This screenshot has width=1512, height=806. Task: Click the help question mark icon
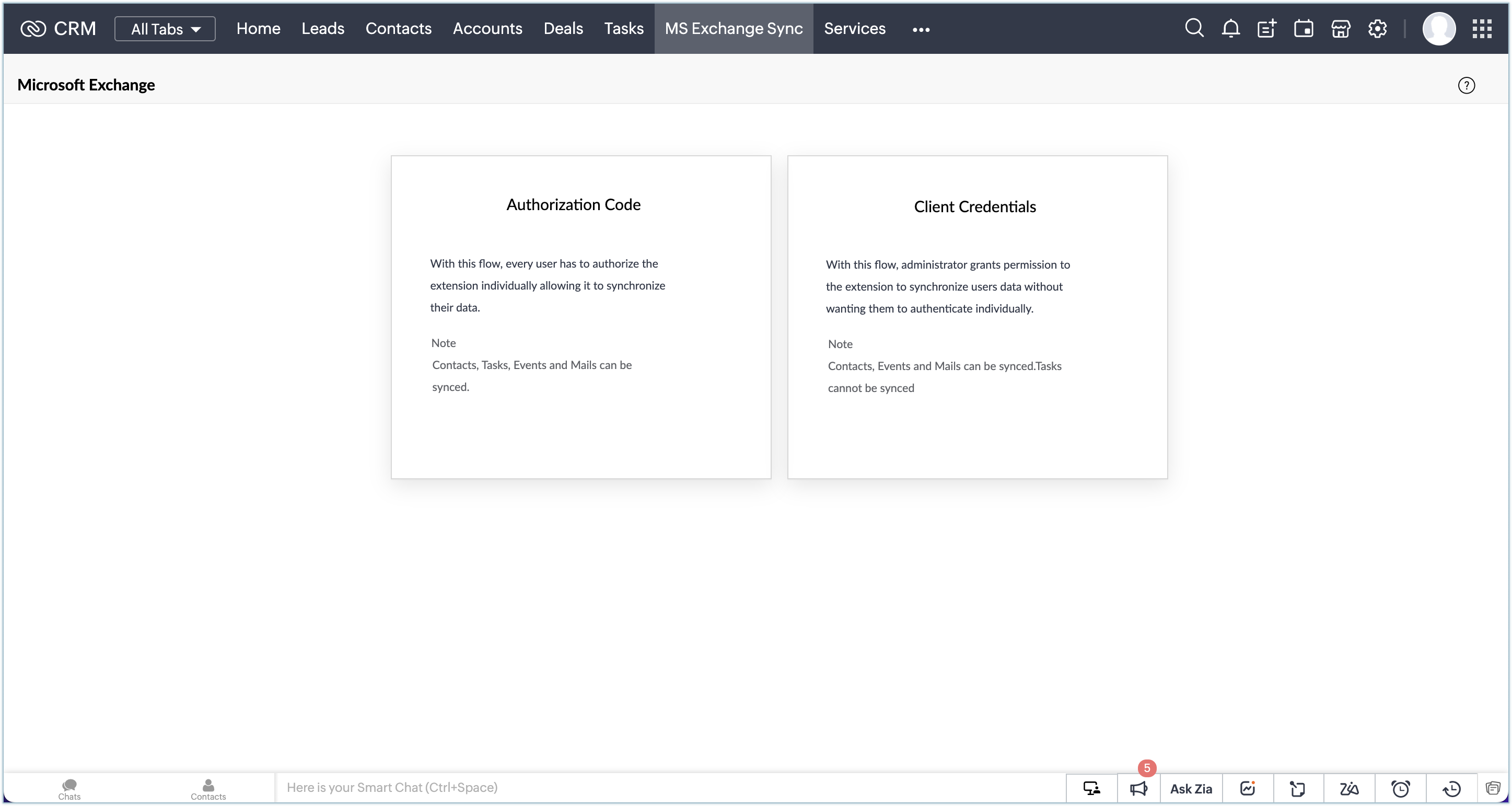1466,86
